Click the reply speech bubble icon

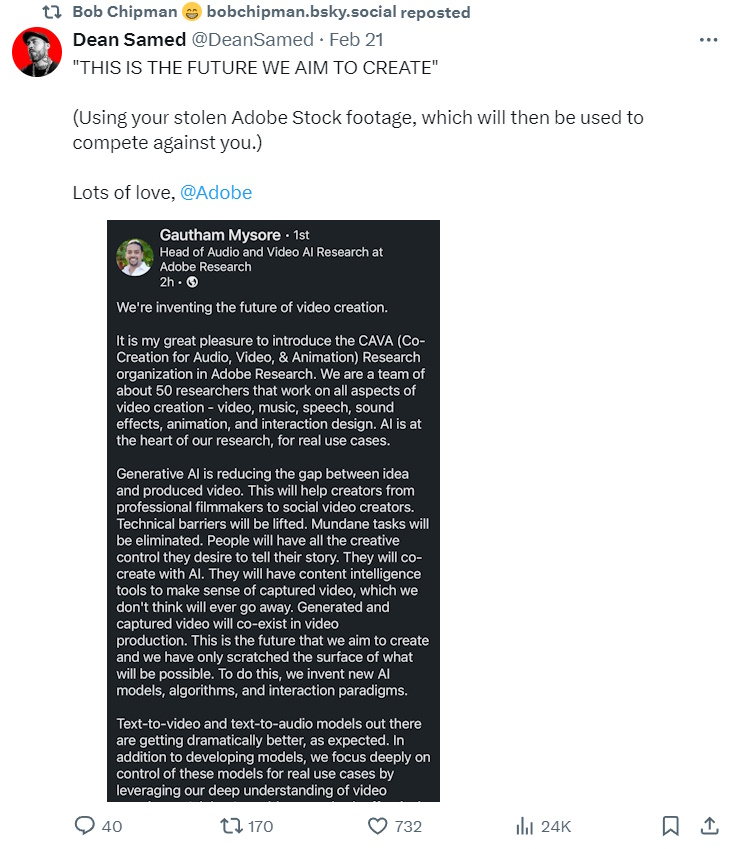(86, 826)
